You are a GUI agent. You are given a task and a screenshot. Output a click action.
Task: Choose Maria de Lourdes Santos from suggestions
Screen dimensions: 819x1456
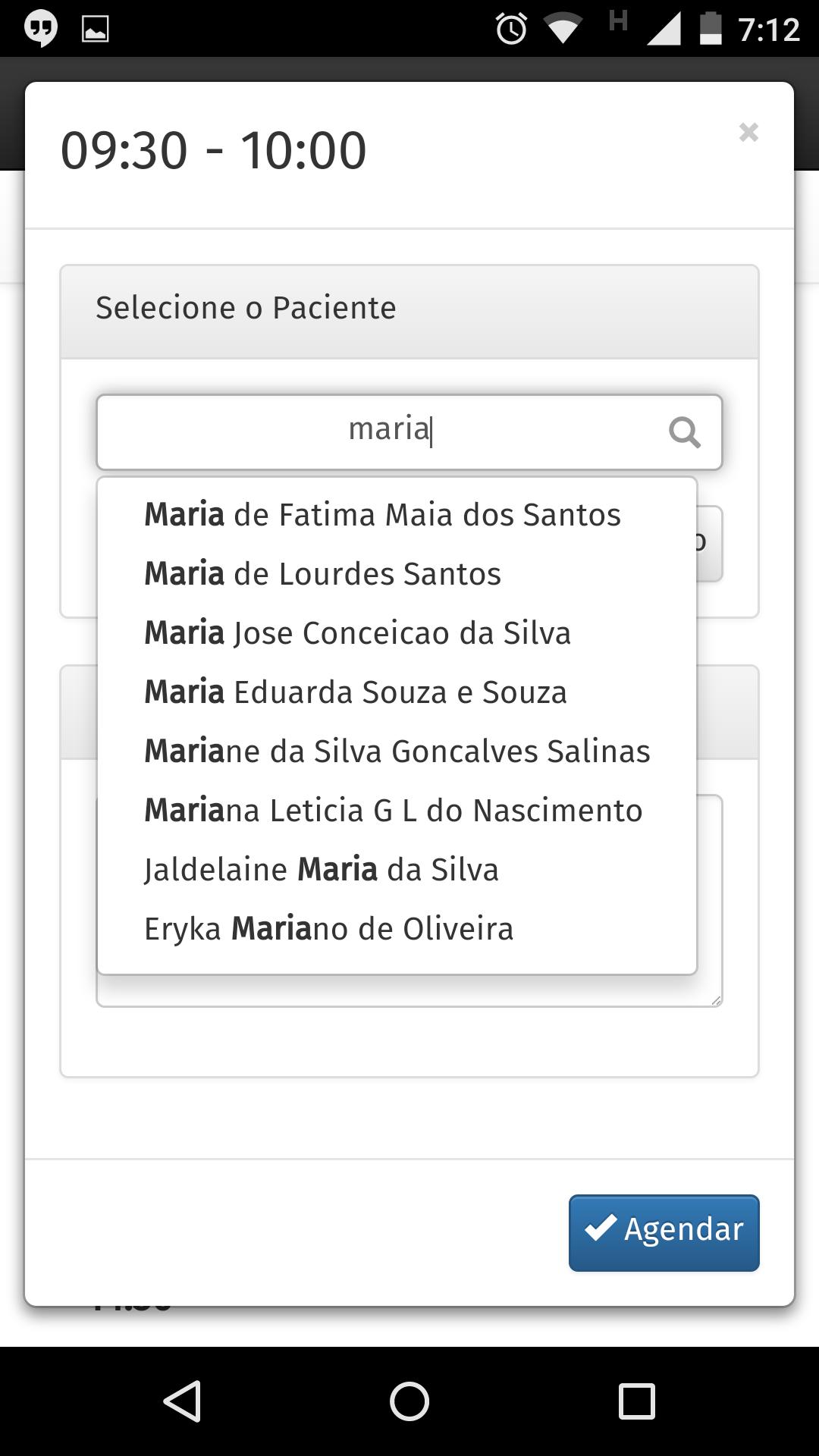(322, 573)
